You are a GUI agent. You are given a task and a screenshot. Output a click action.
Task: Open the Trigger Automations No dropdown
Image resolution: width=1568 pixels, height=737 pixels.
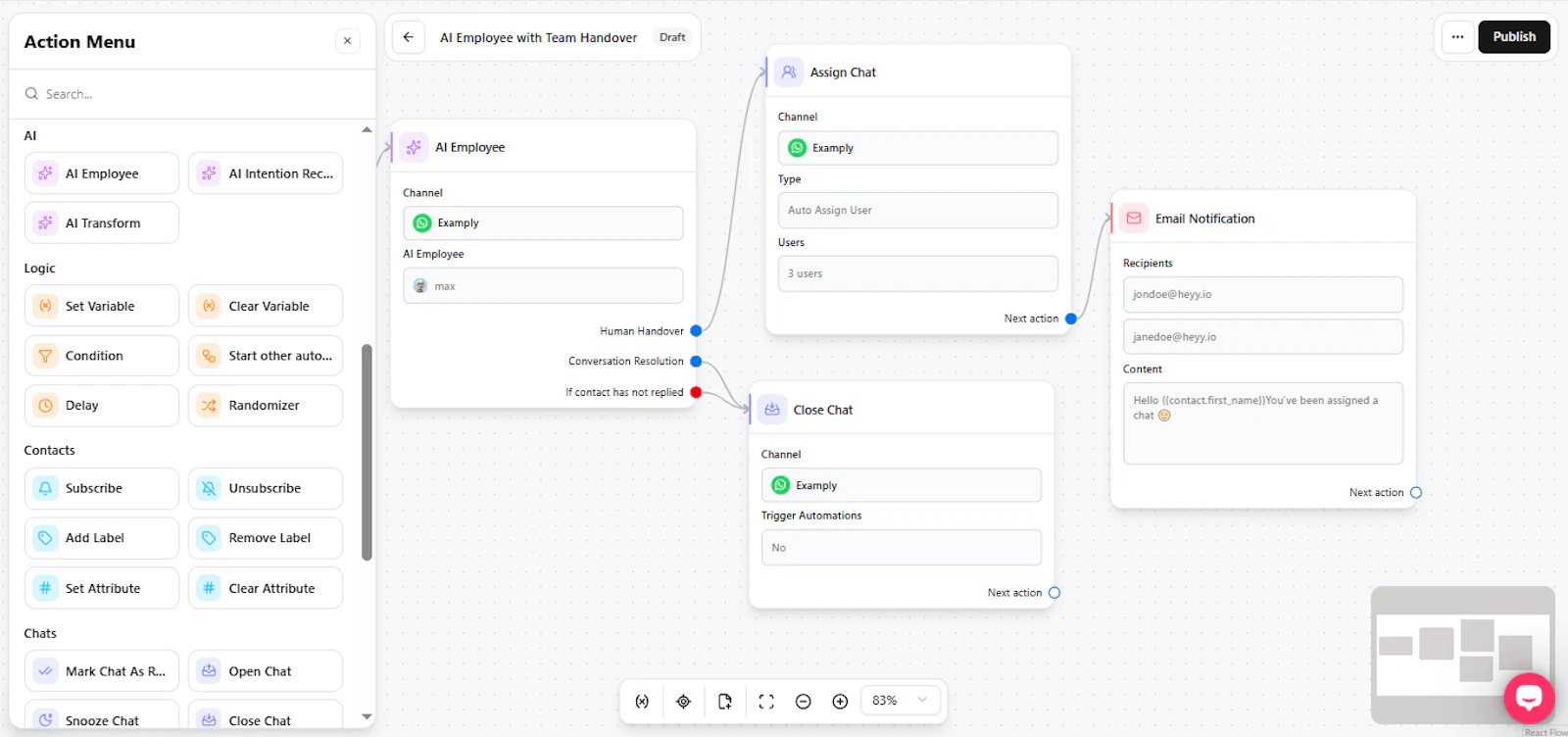click(x=902, y=547)
